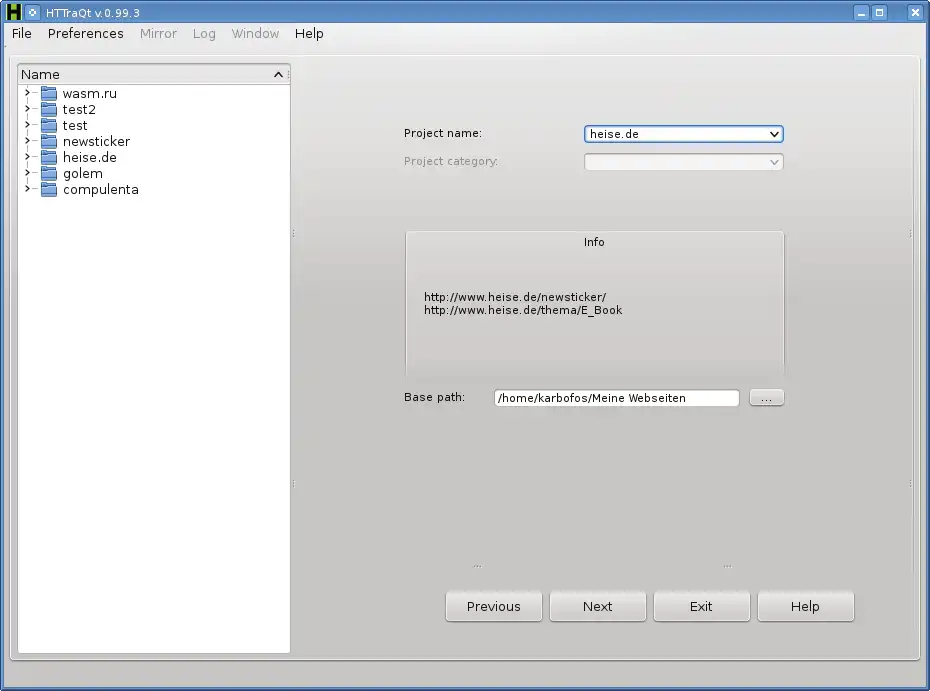
Task: Click the pin icon in title bar
Action: (33, 12)
